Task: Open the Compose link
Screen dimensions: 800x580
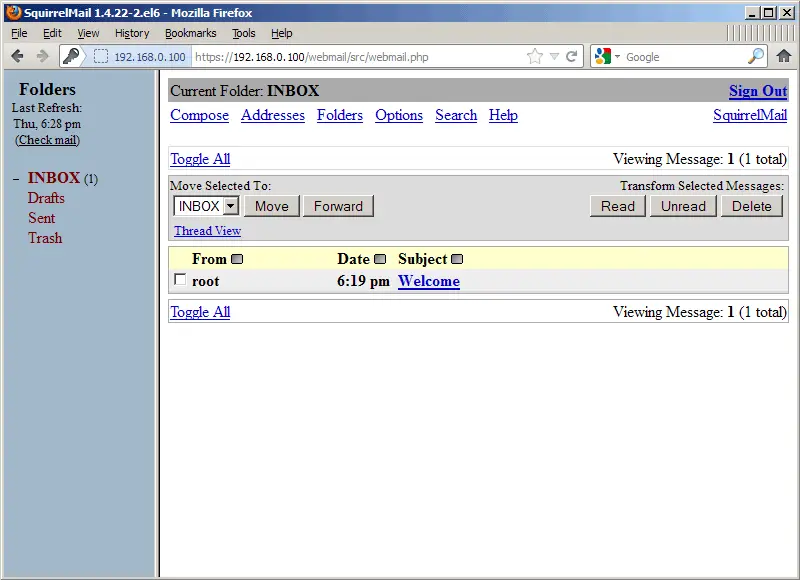Action: 199,115
